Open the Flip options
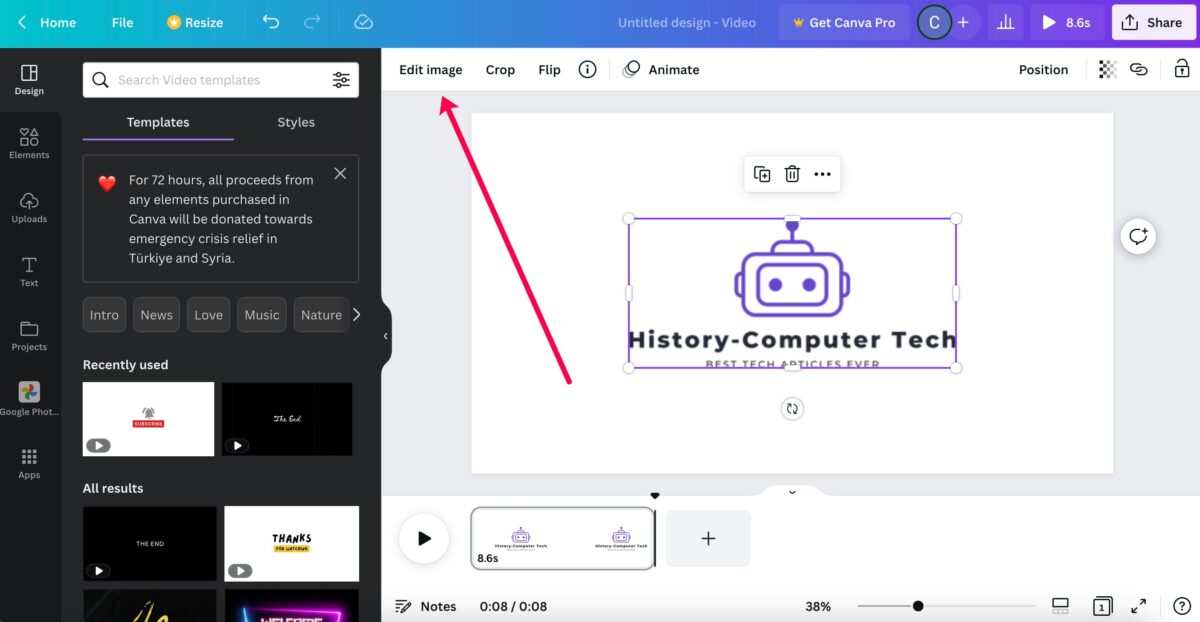1200x622 pixels. point(549,69)
